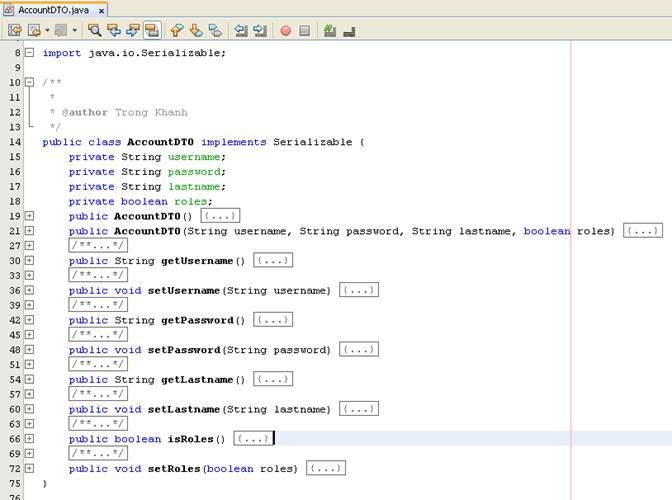Expand the comment fold on line 69
The image size is (672, 500).
click(x=29, y=453)
